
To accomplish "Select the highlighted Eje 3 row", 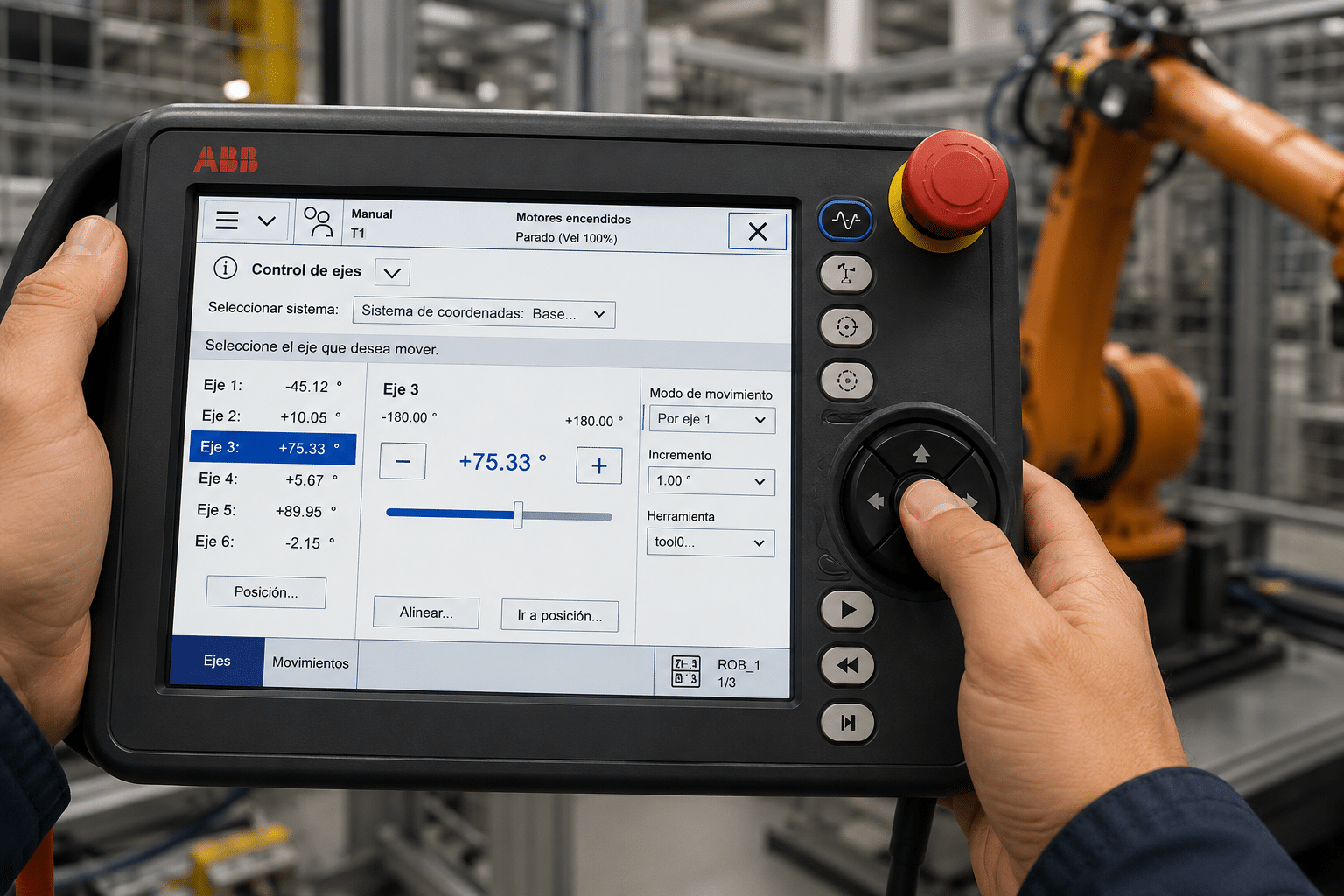I will tap(272, 448).
